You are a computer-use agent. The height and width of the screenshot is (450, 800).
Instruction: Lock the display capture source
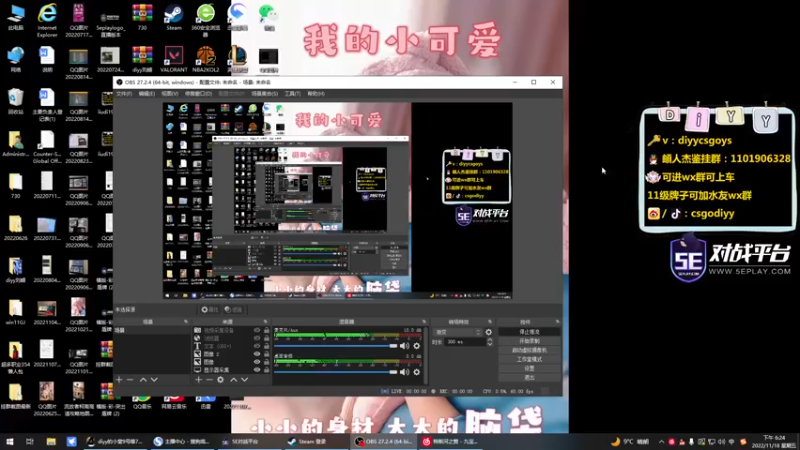click(266, 369)
